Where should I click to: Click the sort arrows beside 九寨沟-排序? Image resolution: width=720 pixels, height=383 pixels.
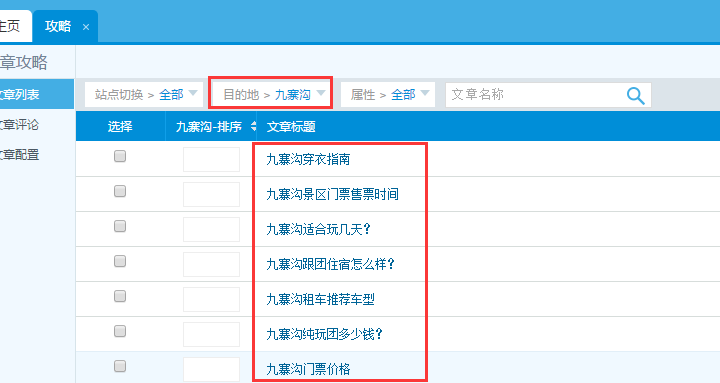[253, 126]
